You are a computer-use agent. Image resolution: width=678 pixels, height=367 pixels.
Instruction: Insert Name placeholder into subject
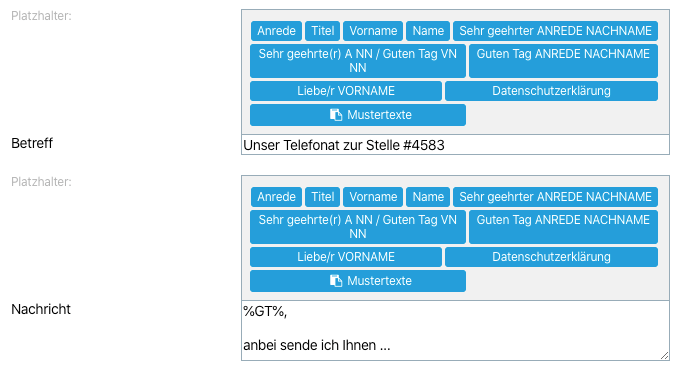428,31
